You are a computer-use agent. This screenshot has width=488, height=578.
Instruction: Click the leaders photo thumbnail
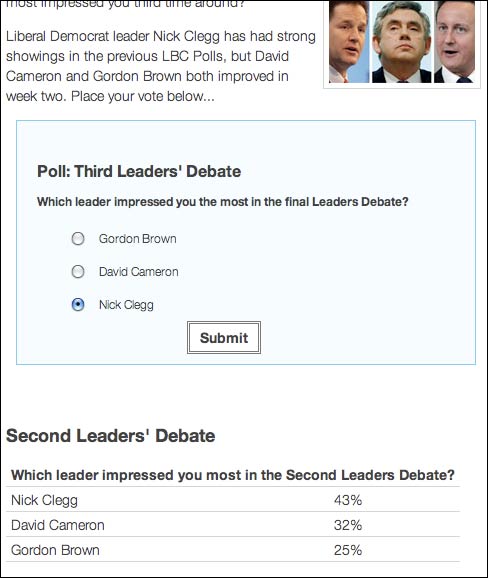[402, 42]
